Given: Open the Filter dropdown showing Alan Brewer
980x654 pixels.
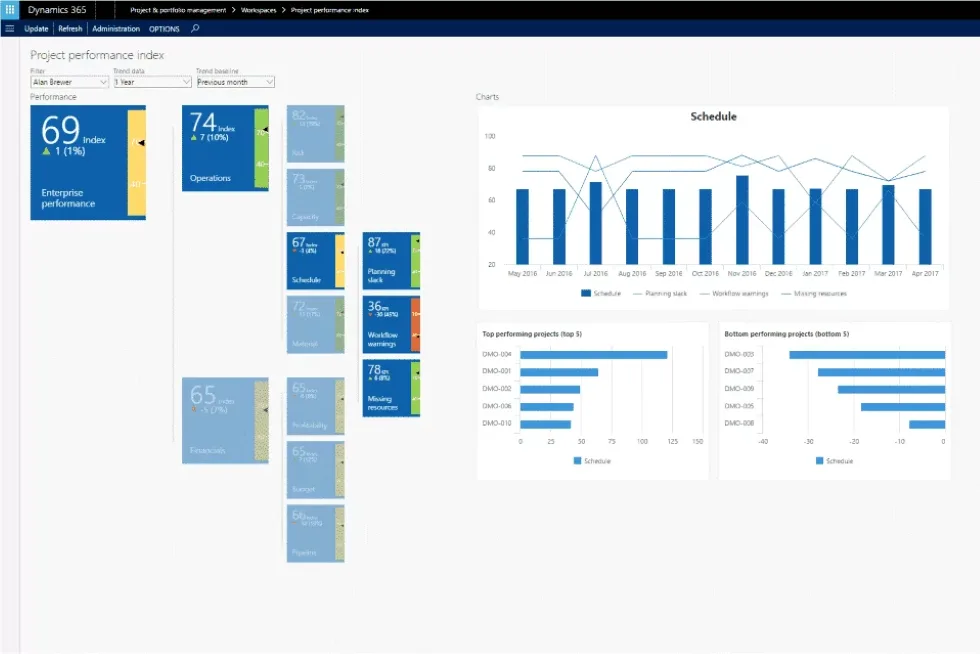Looking at the screenshot, I should pyautogui.click(x=69, y=82).
